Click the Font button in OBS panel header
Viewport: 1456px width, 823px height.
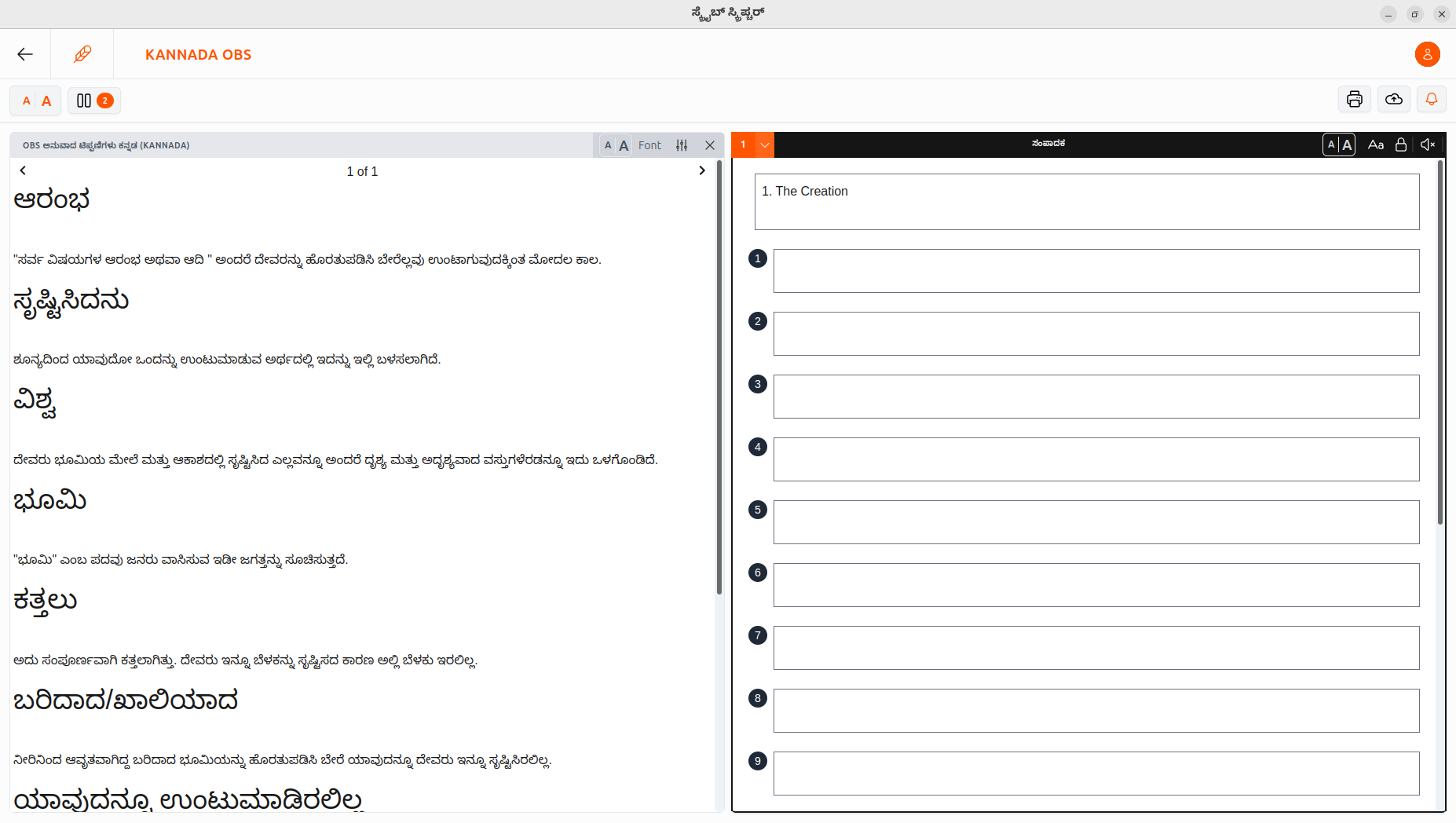coord(650,144)
